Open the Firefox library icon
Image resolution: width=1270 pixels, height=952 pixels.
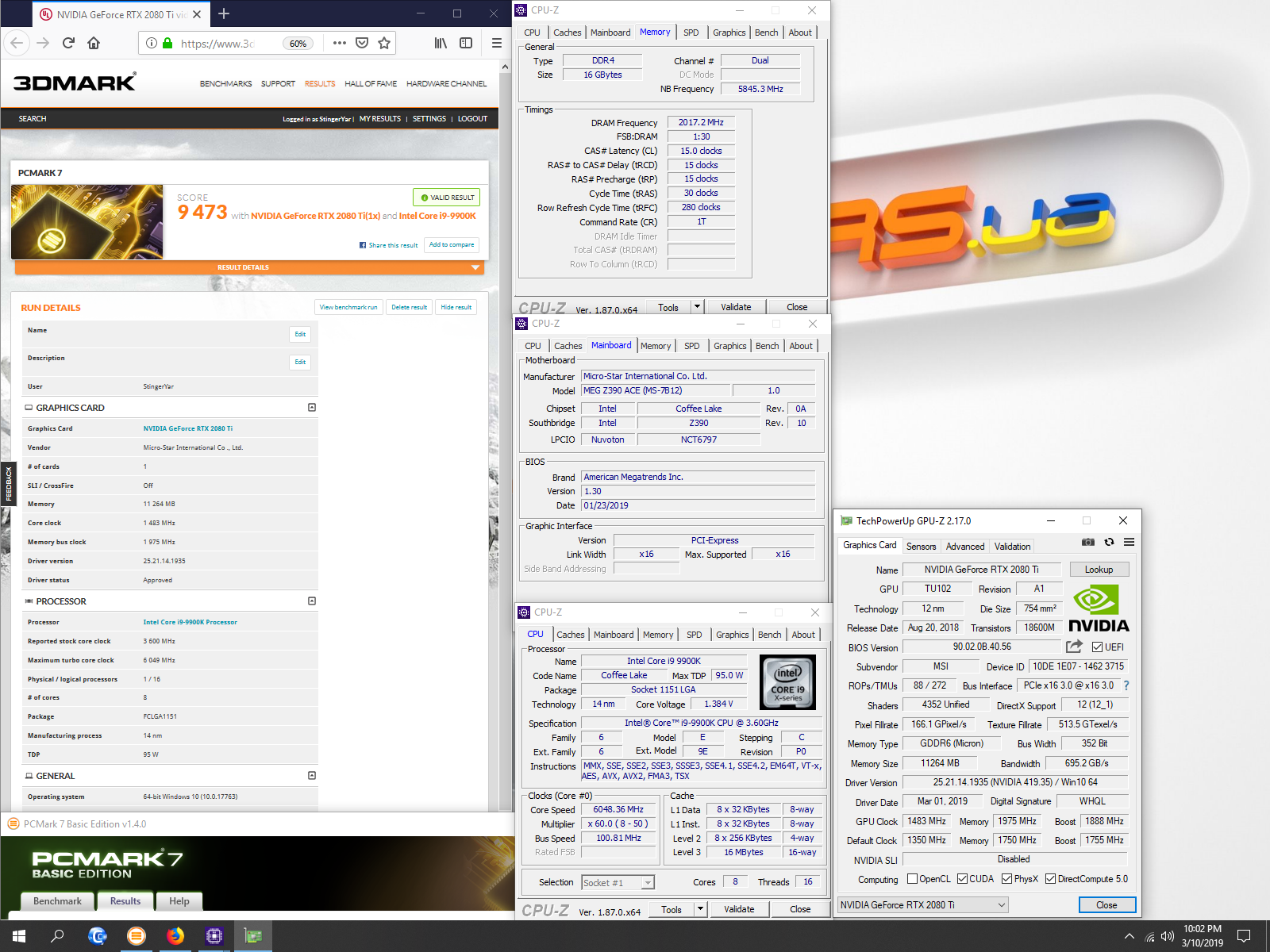point(441,43)
